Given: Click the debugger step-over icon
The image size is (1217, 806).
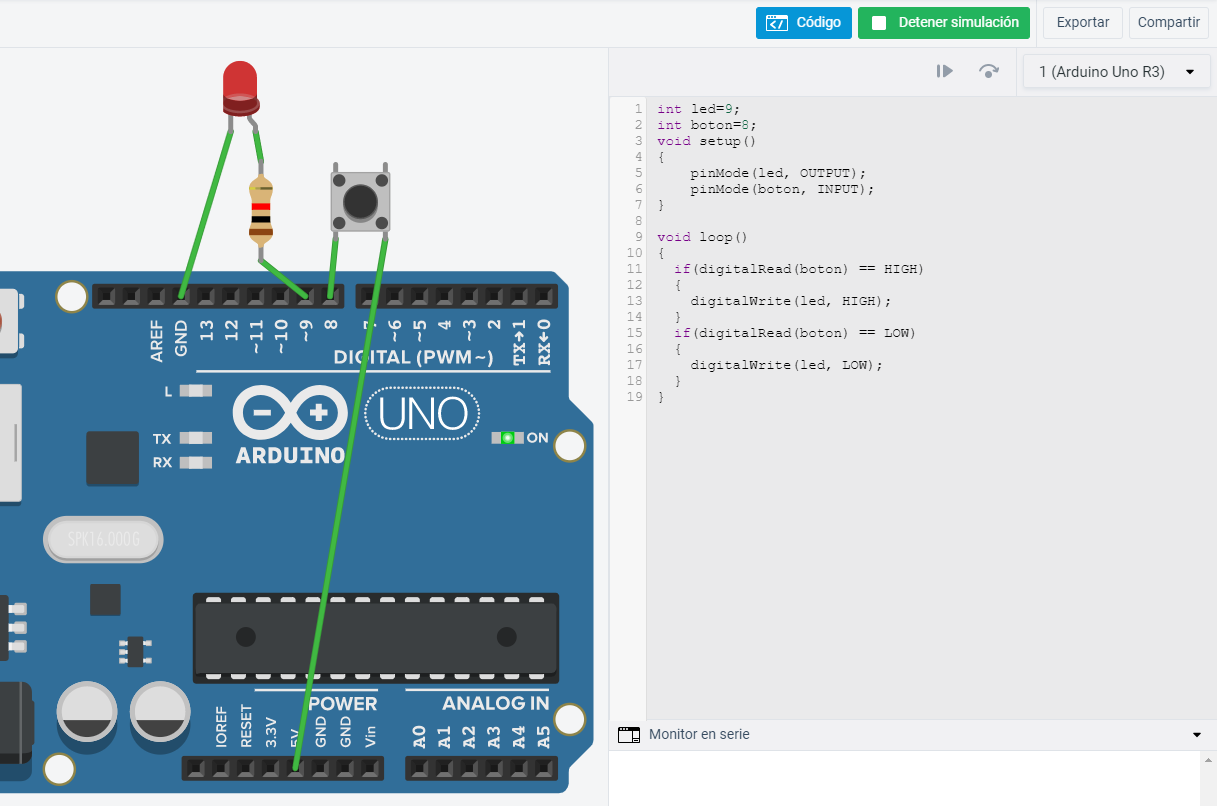Looking at the screenshot, I should click(989, 71).
